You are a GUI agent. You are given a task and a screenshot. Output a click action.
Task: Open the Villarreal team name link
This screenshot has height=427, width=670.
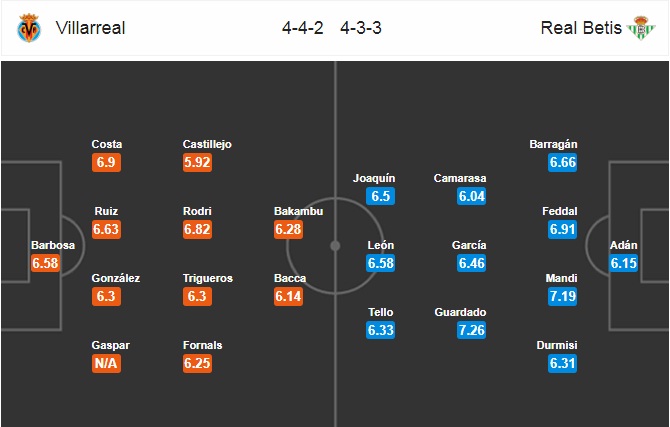(x=90, y=28)
